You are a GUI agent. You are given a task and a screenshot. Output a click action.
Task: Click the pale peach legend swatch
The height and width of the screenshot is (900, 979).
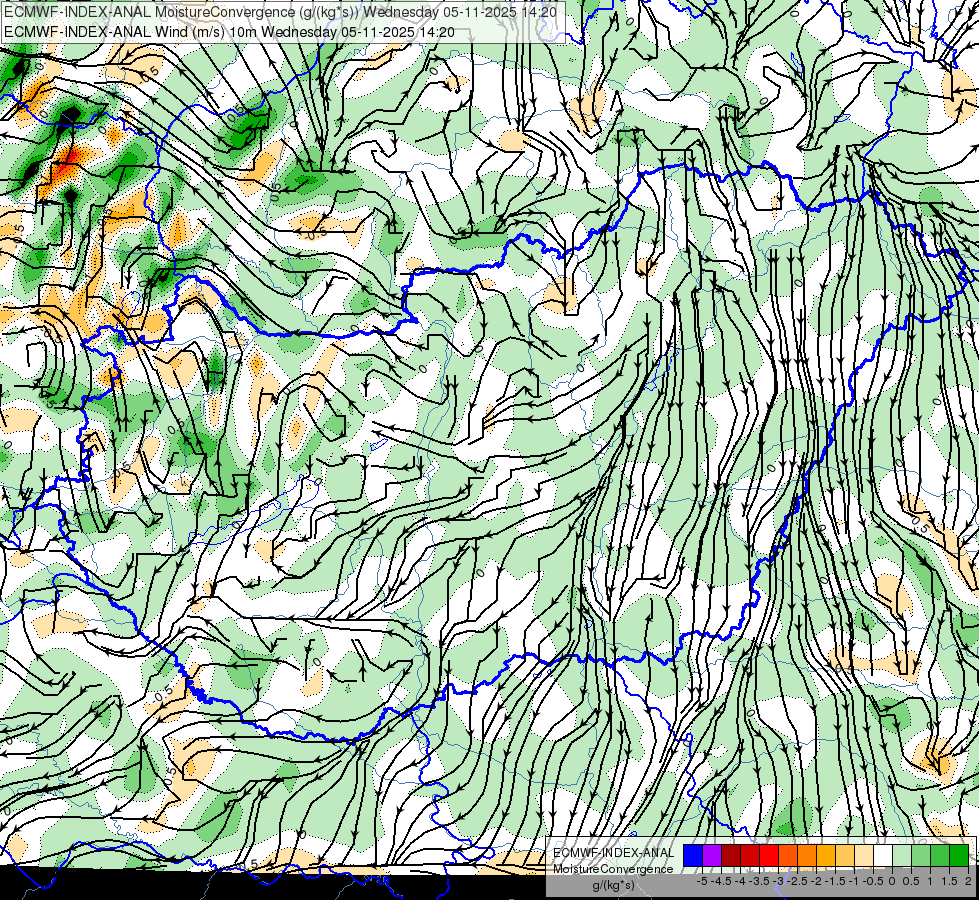pos(864,856)
